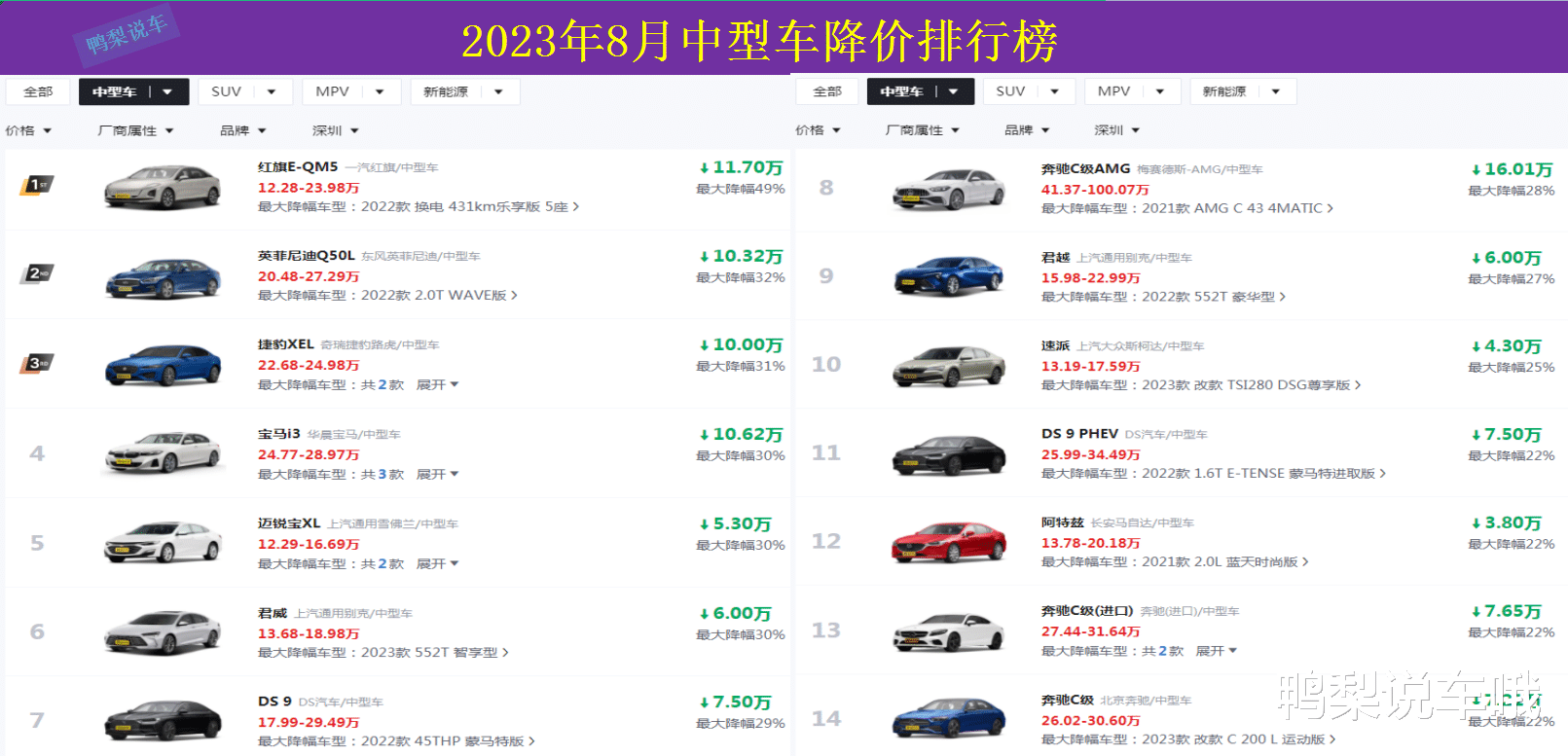Select the right panel 新能源 tab
Screen dimensions: 1568x756
(x=1243, y=91)
